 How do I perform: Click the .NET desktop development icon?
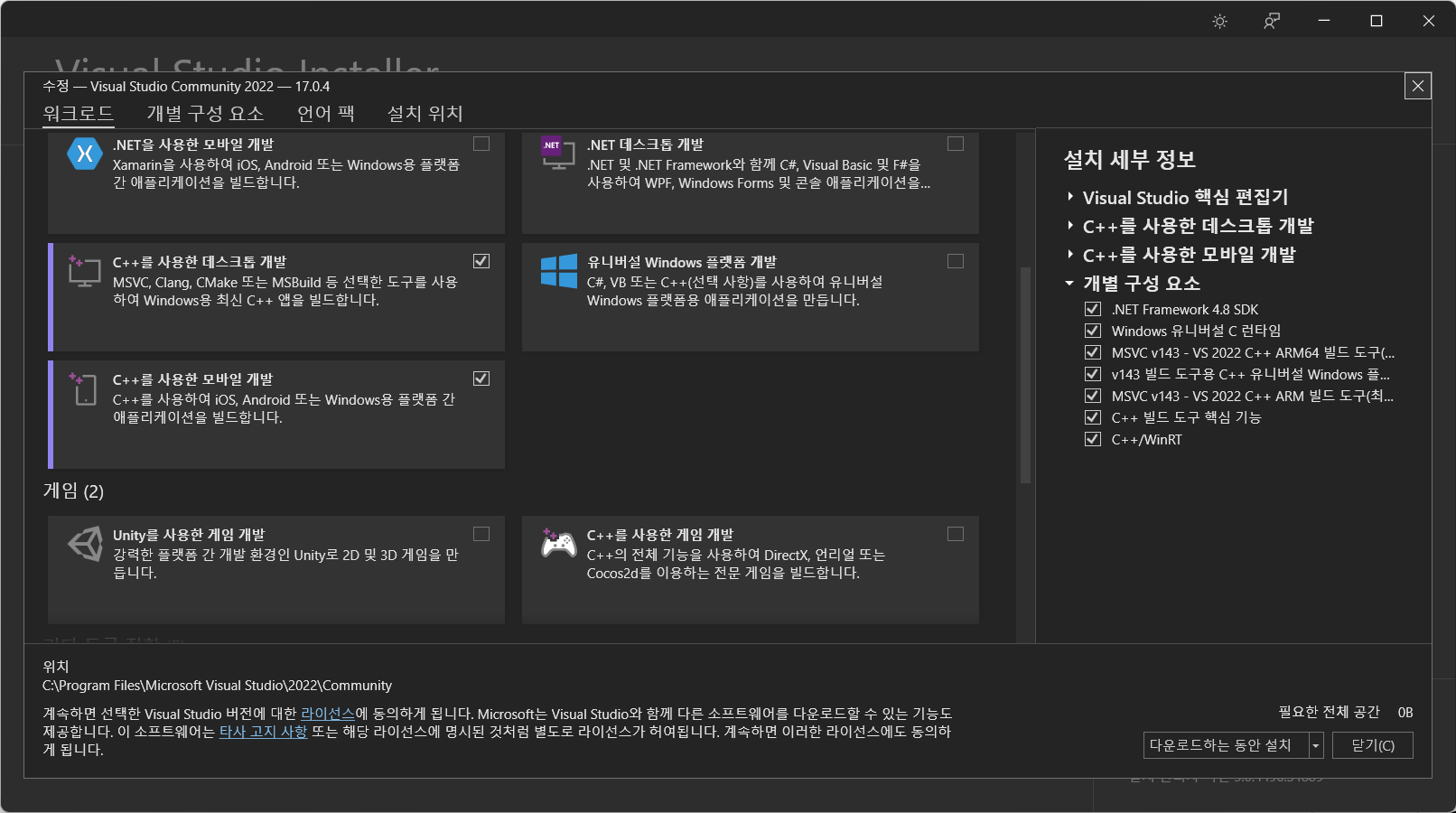click(557, 153)
